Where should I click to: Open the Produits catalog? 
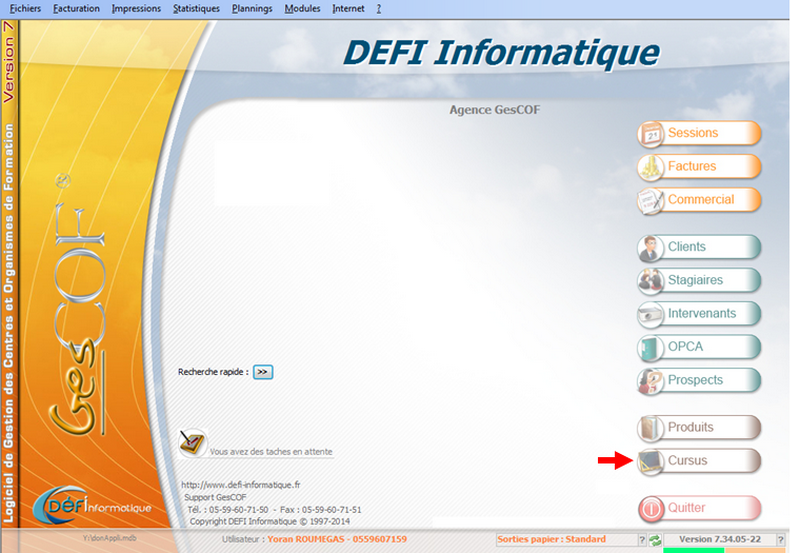(x=699, y=428)
